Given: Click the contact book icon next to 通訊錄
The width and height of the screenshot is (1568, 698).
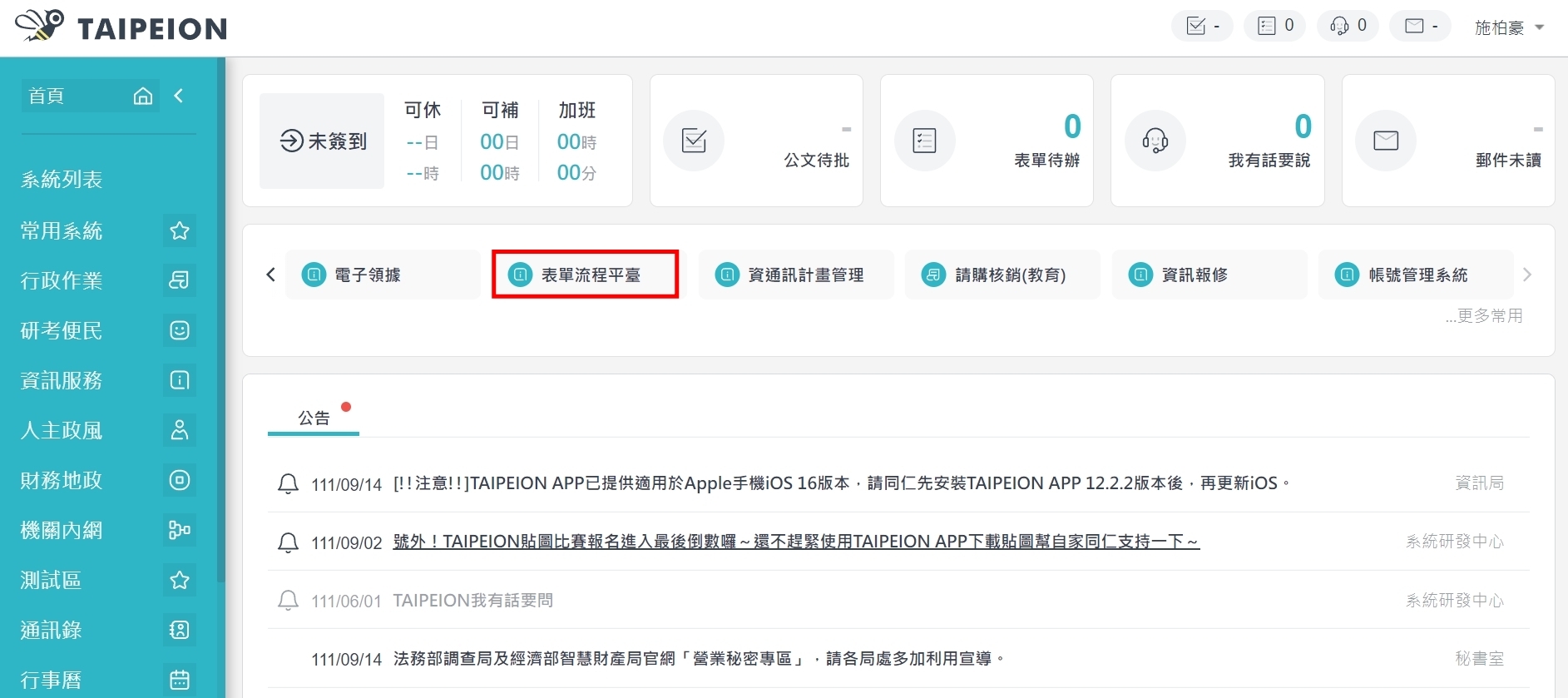Looking at the screenshot, I should tap(180, 630).
